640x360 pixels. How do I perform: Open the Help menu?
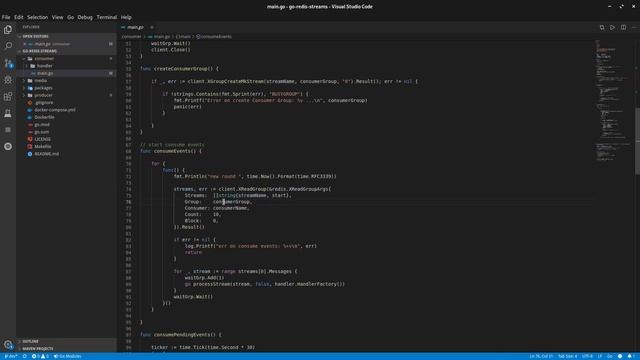(126, 17)
